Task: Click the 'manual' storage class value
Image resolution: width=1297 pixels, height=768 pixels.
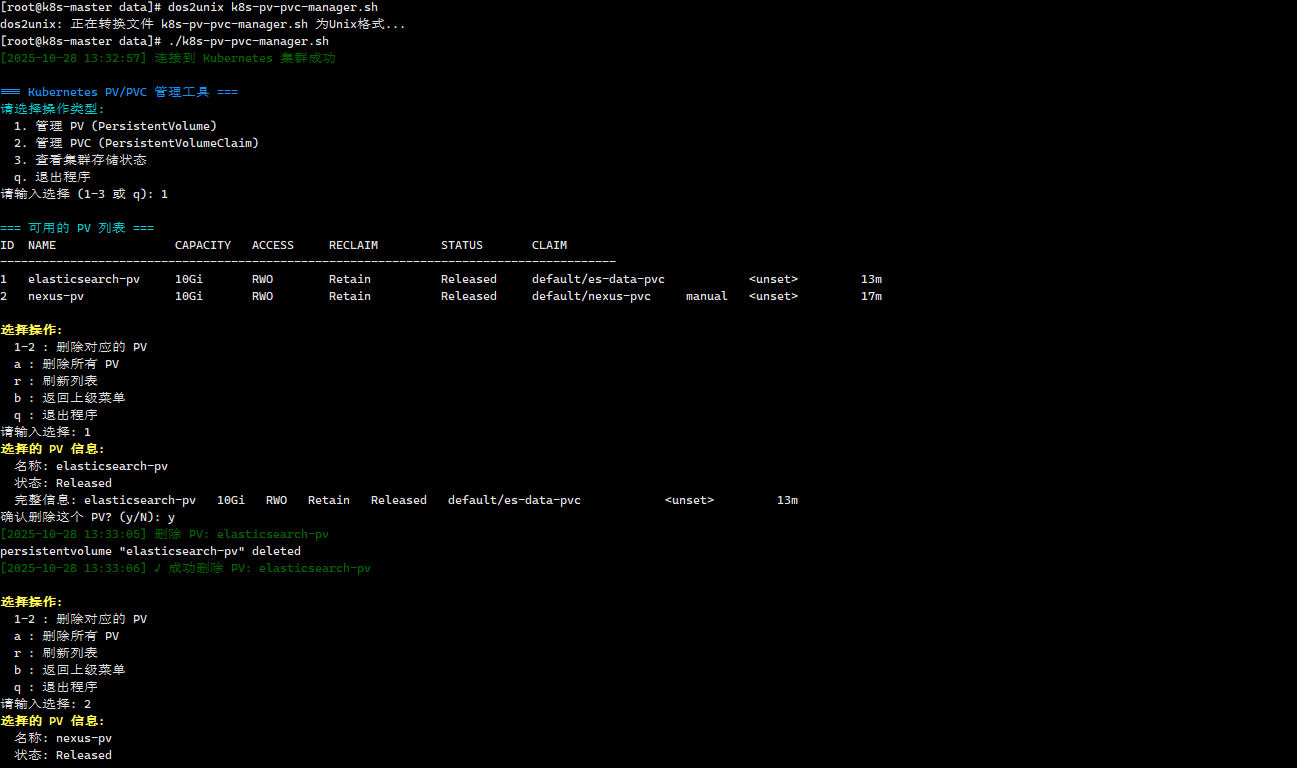Action: tap(707, 296)
